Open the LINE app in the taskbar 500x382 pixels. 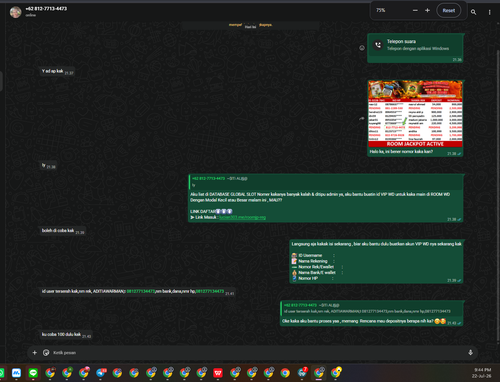click(x=33, y=373)
